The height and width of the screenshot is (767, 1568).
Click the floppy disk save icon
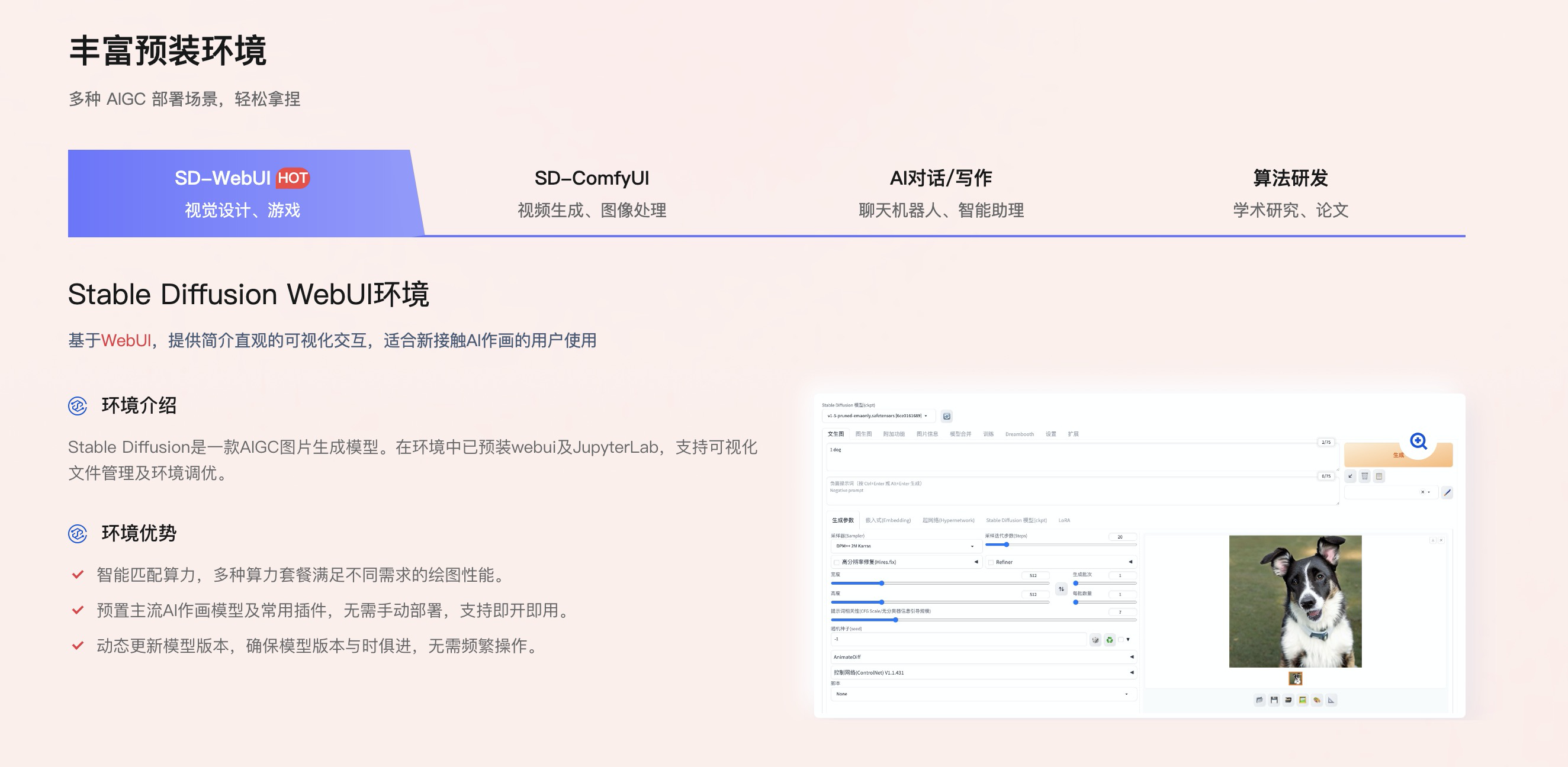click(1274, 700)
